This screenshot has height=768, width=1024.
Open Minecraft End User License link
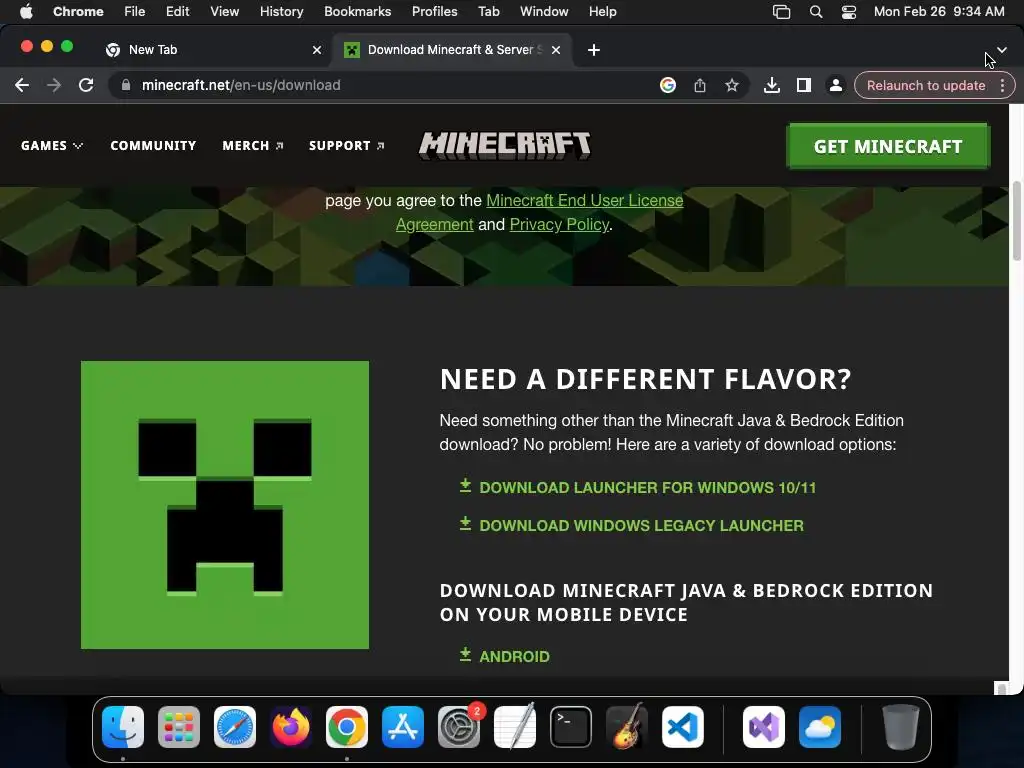[584, 200]
